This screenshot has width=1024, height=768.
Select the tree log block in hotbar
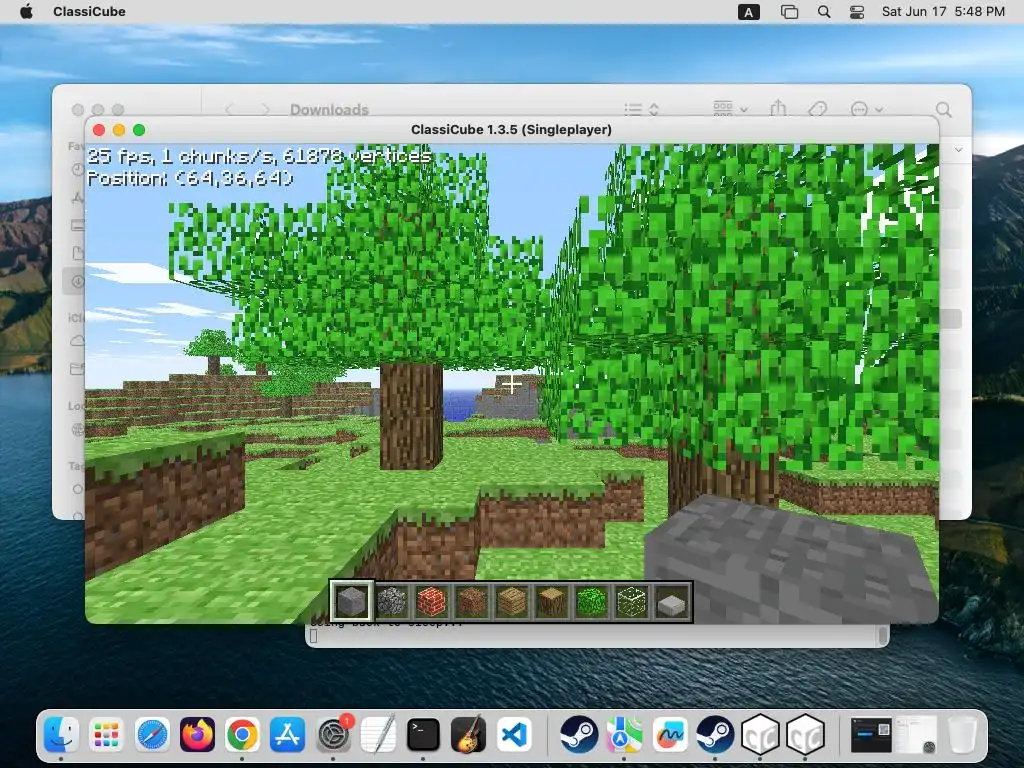(x=552, y=601)
